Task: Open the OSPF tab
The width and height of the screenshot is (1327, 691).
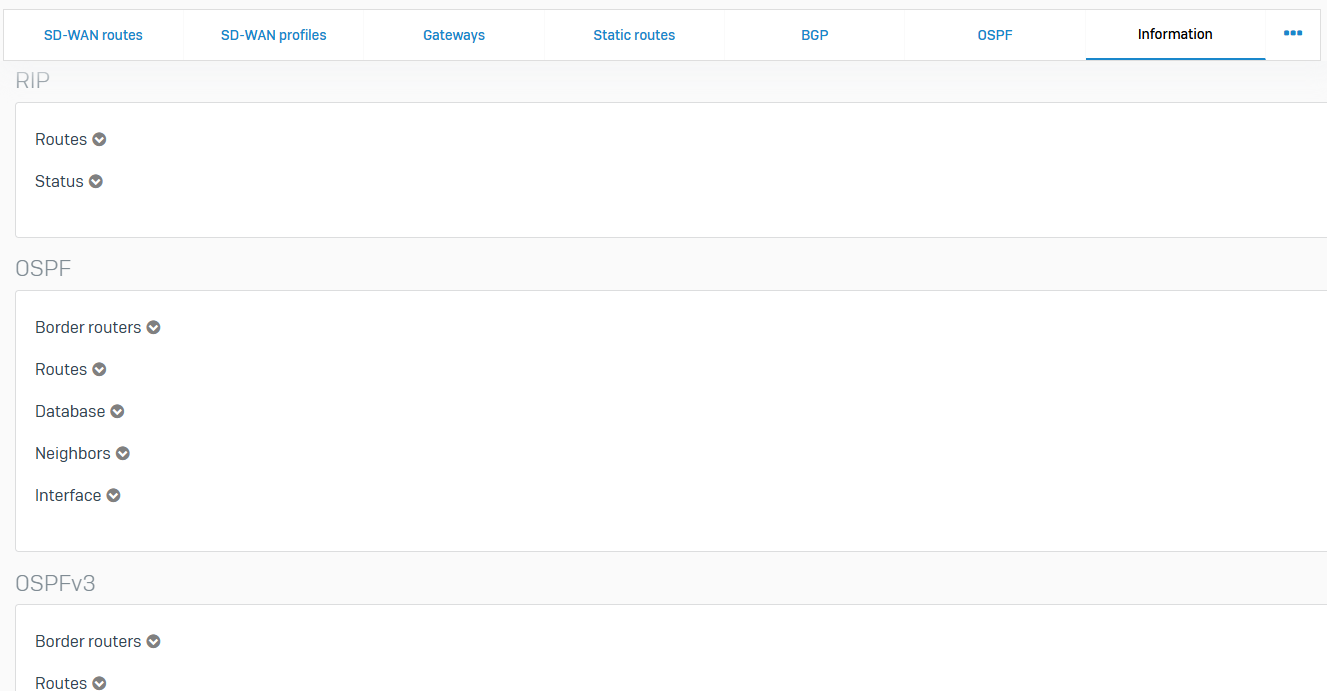Action: tap(995, 35)
